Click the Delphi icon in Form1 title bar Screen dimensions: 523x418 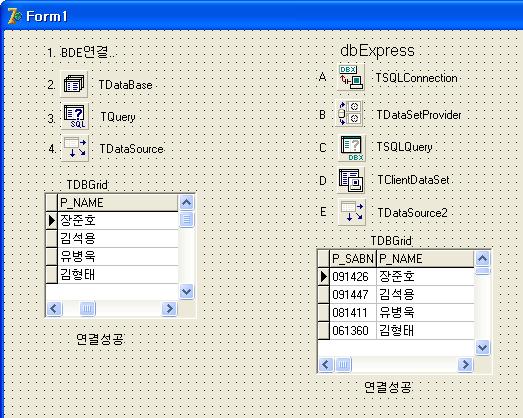pos(14,16)
